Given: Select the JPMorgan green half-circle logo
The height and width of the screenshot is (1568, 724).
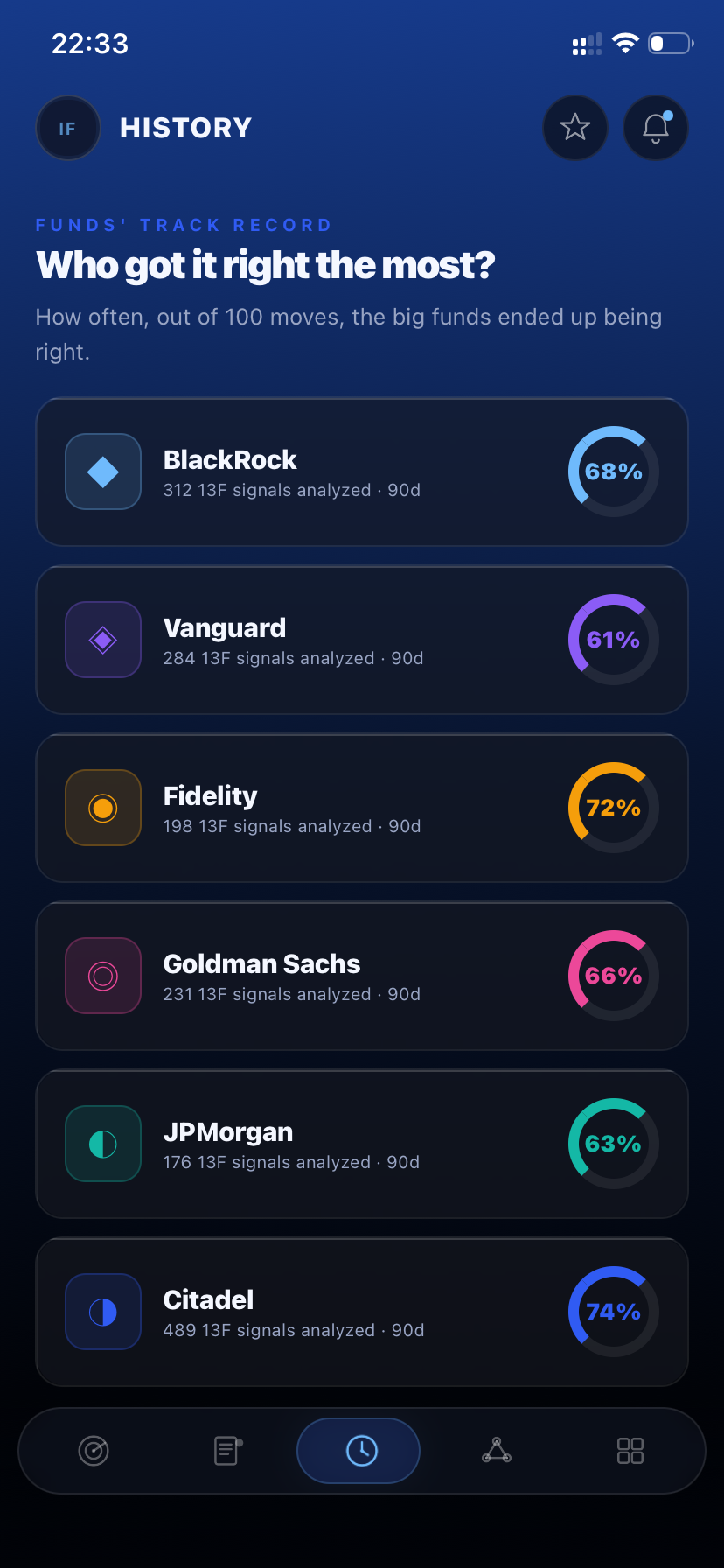Looking at the screenshot, I should pos(102,1143).
